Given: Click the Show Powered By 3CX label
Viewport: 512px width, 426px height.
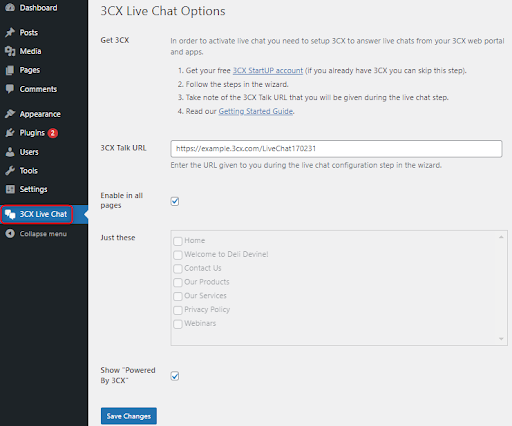Looking at the screenshot, I should point(128,375).
